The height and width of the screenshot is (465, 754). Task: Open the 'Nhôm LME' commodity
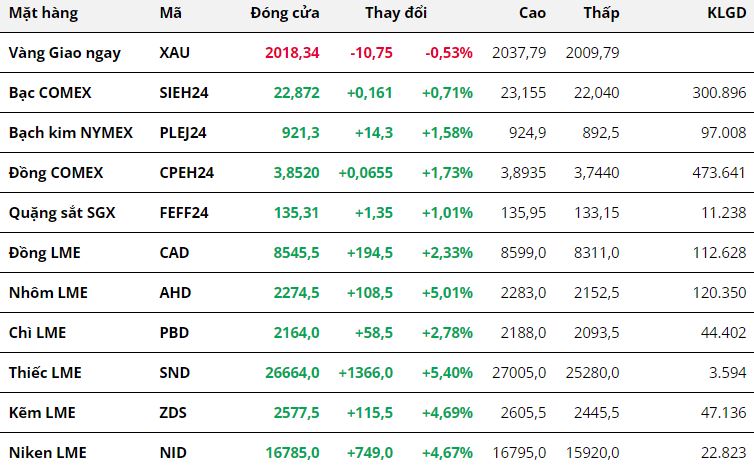[47, 292]
